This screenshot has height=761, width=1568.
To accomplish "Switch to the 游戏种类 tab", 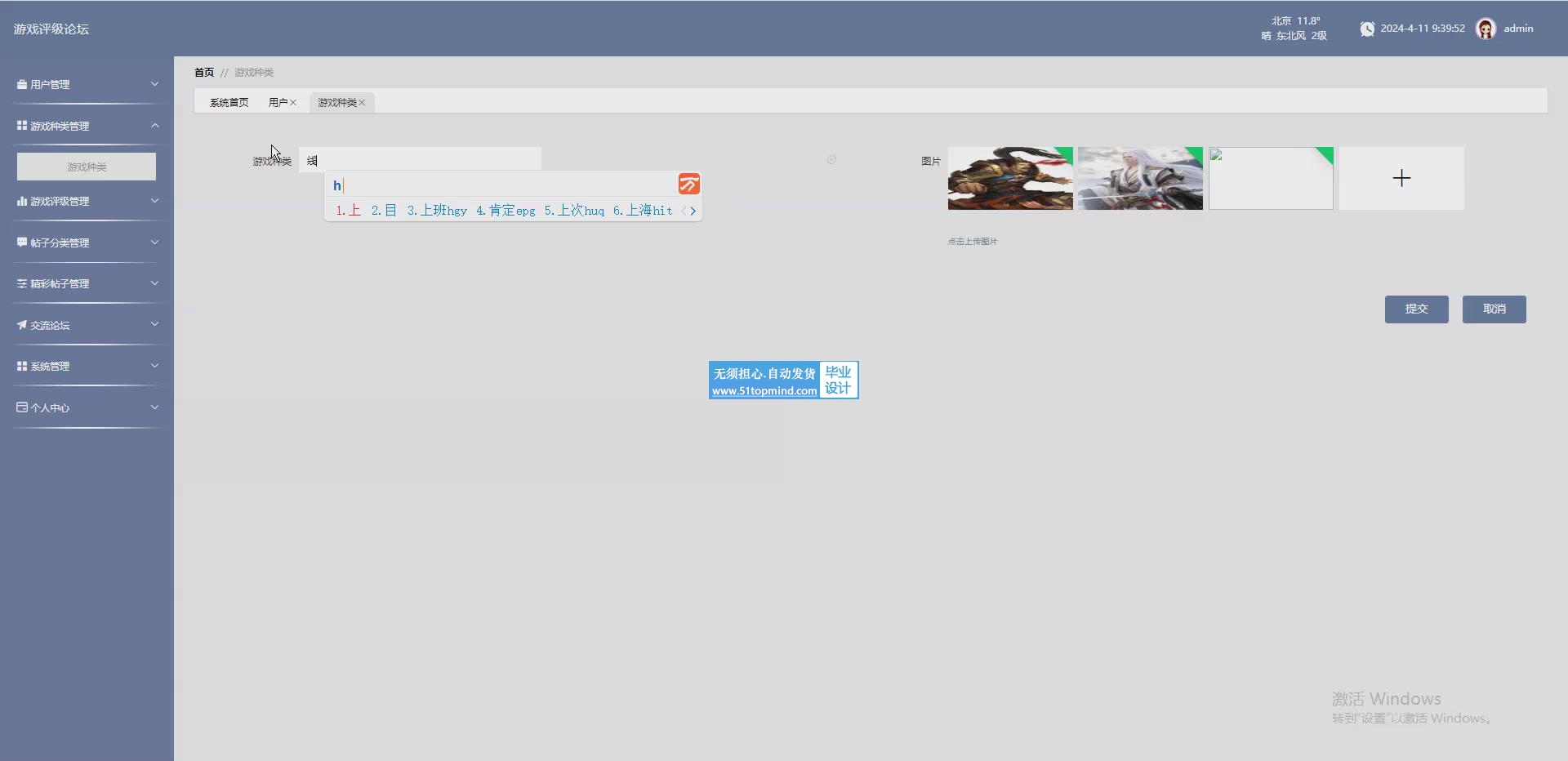I will point(337,102).
